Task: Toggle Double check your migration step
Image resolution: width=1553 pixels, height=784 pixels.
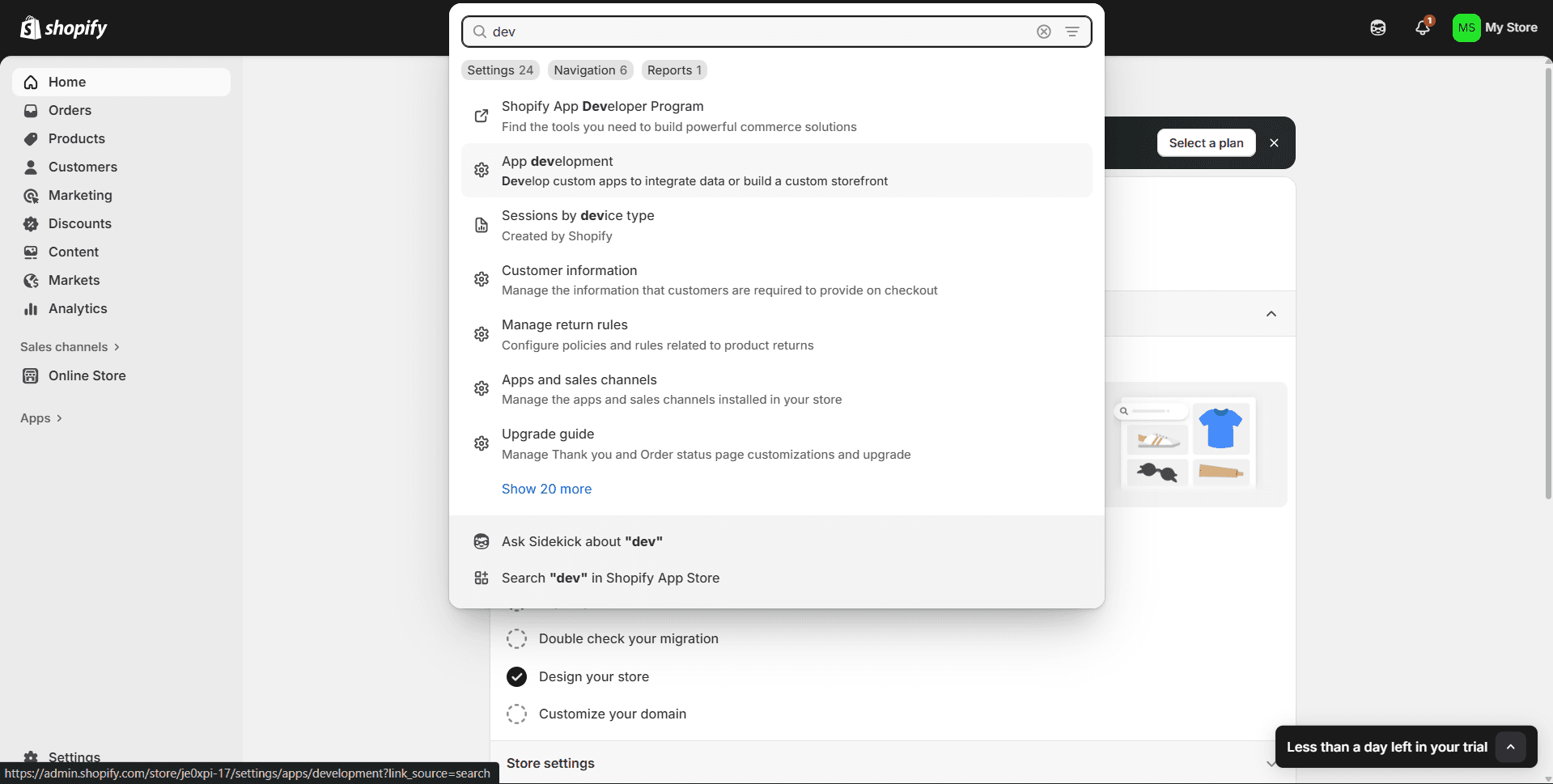Action: pos(516,638)
